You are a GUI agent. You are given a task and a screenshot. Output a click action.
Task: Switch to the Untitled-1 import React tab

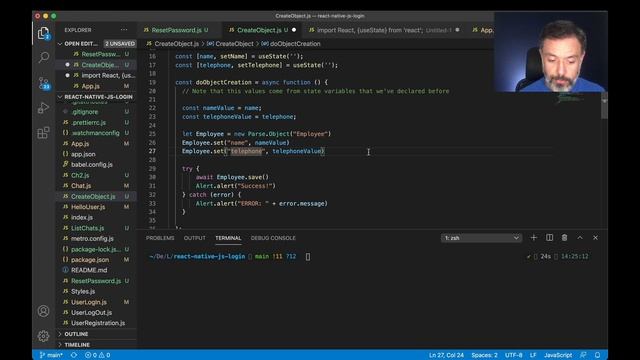384,30
